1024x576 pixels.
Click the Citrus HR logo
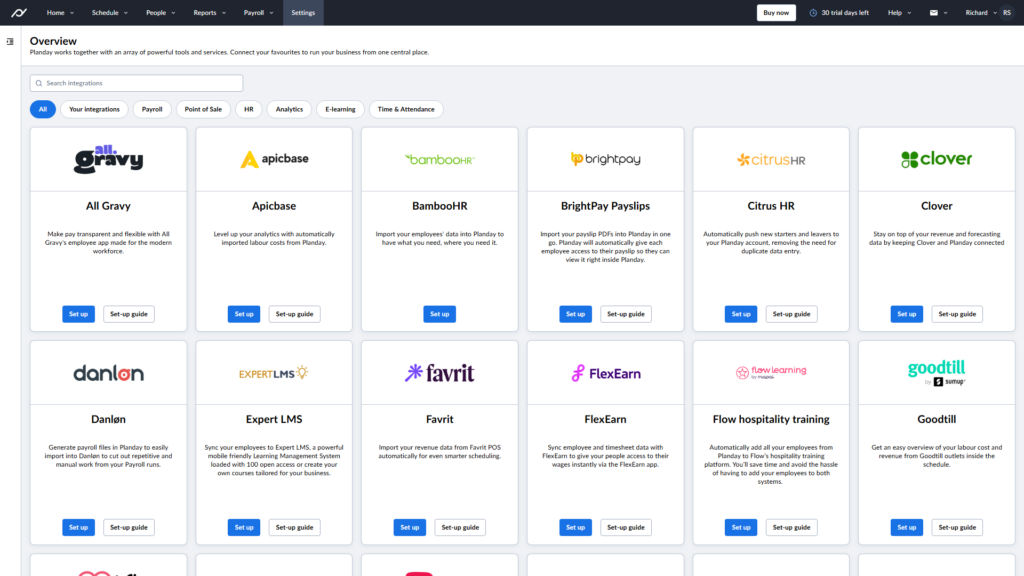pyautogui.click(x=771, y=159)
